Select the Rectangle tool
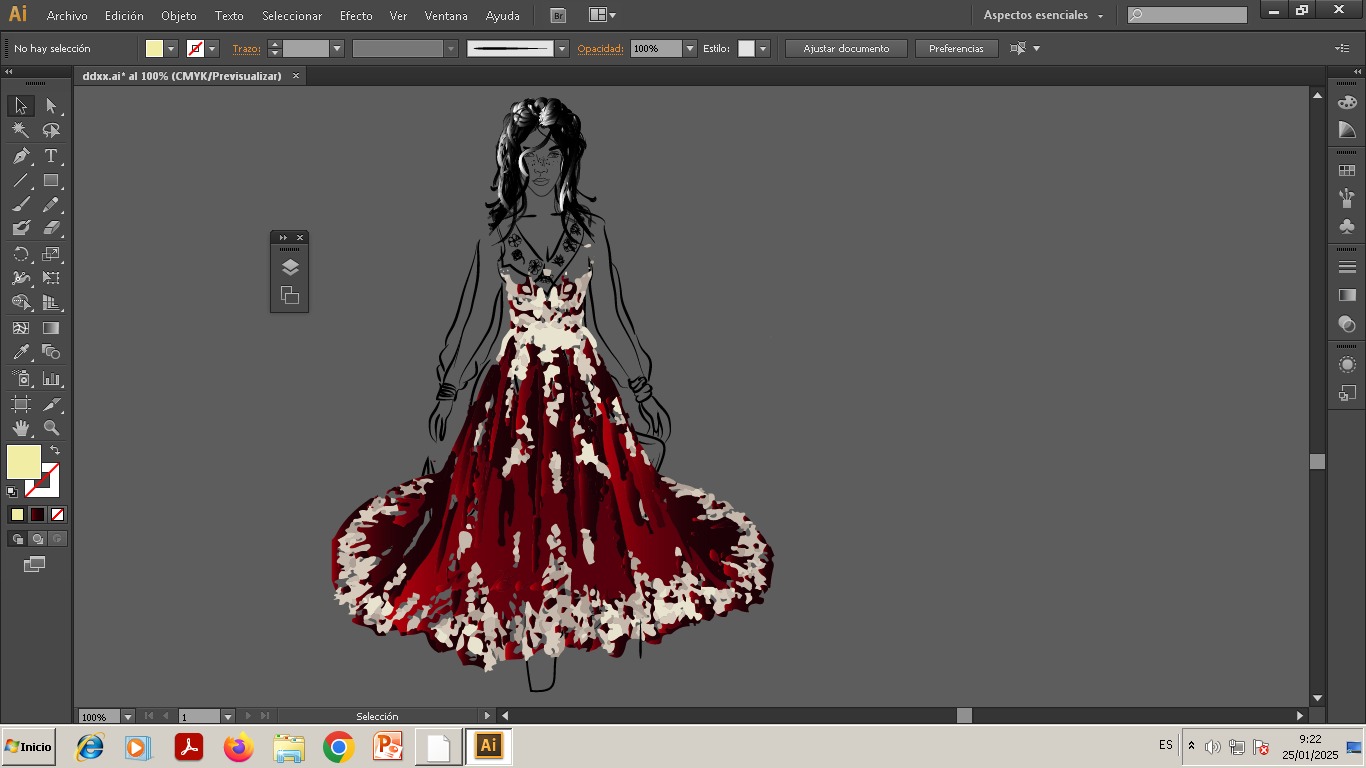1366x768 pixels. [51, 181]
